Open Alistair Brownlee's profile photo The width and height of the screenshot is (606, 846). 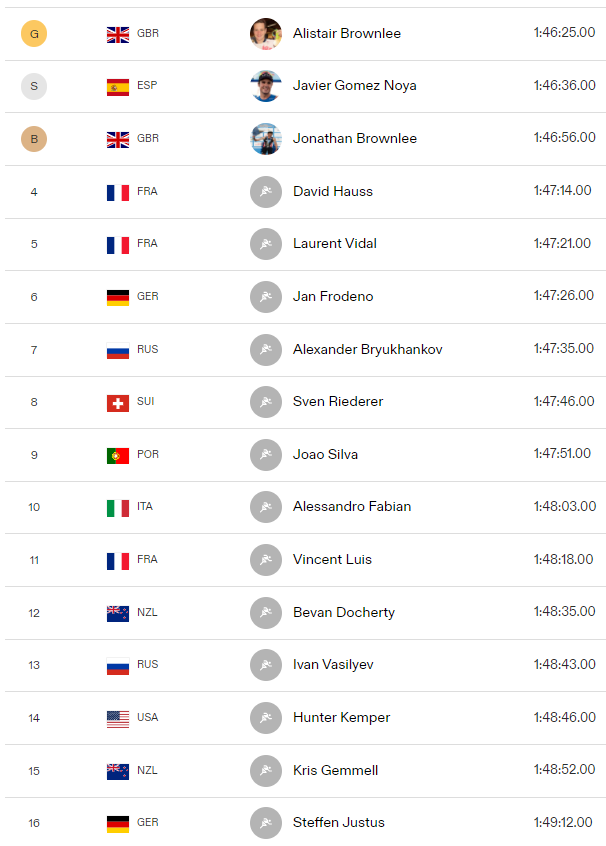click(x=266, y=33)
